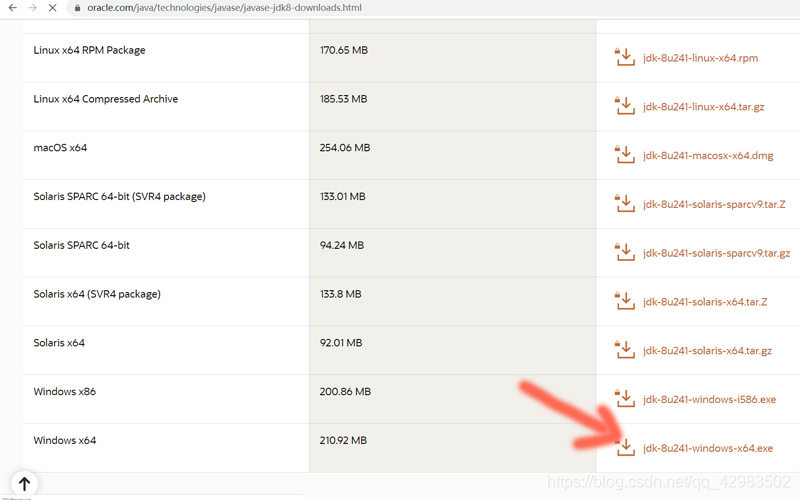The width and height of the screenshot is (800, 500).
Task: Open jdk-8u241-solaris-sparcv9.tar.gz link
Action: (x=716, y=253)
